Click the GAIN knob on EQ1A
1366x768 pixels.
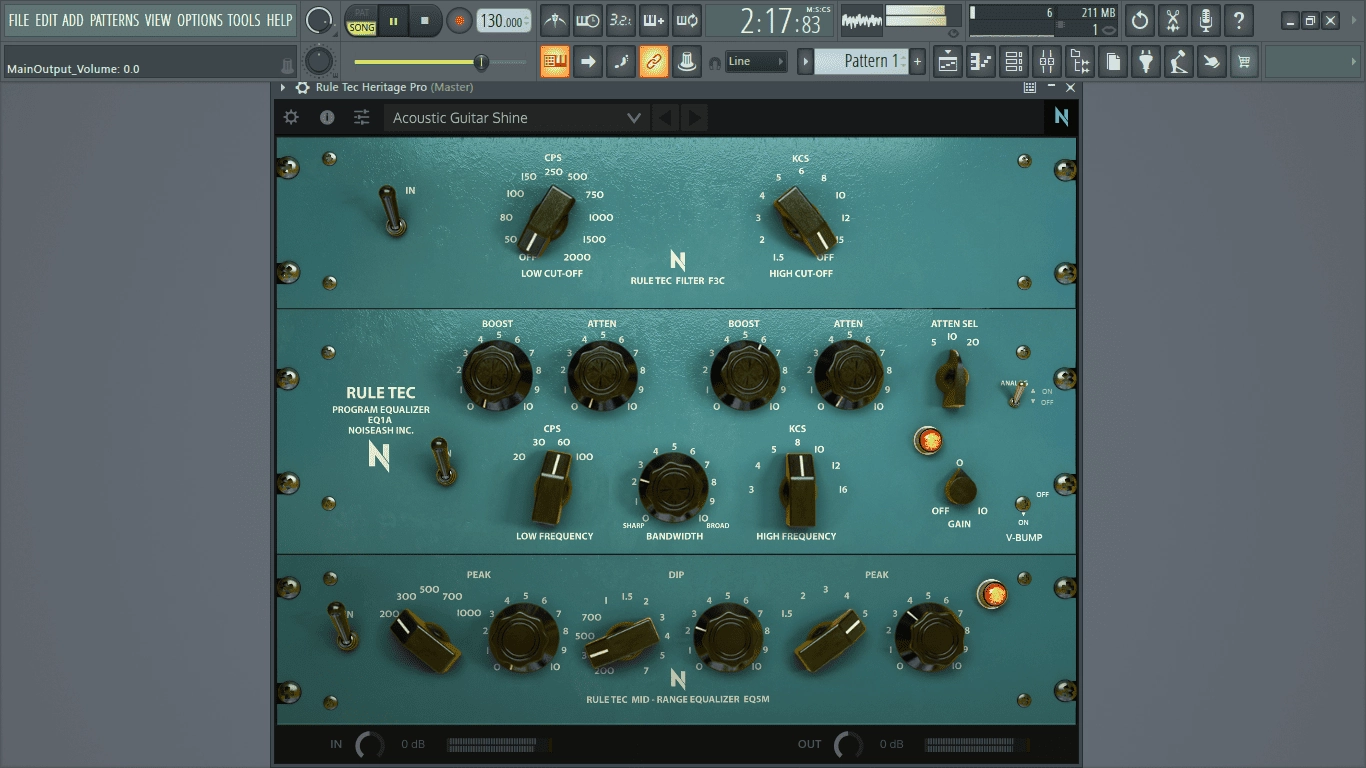pyautogui.click(x=959, y=487)
